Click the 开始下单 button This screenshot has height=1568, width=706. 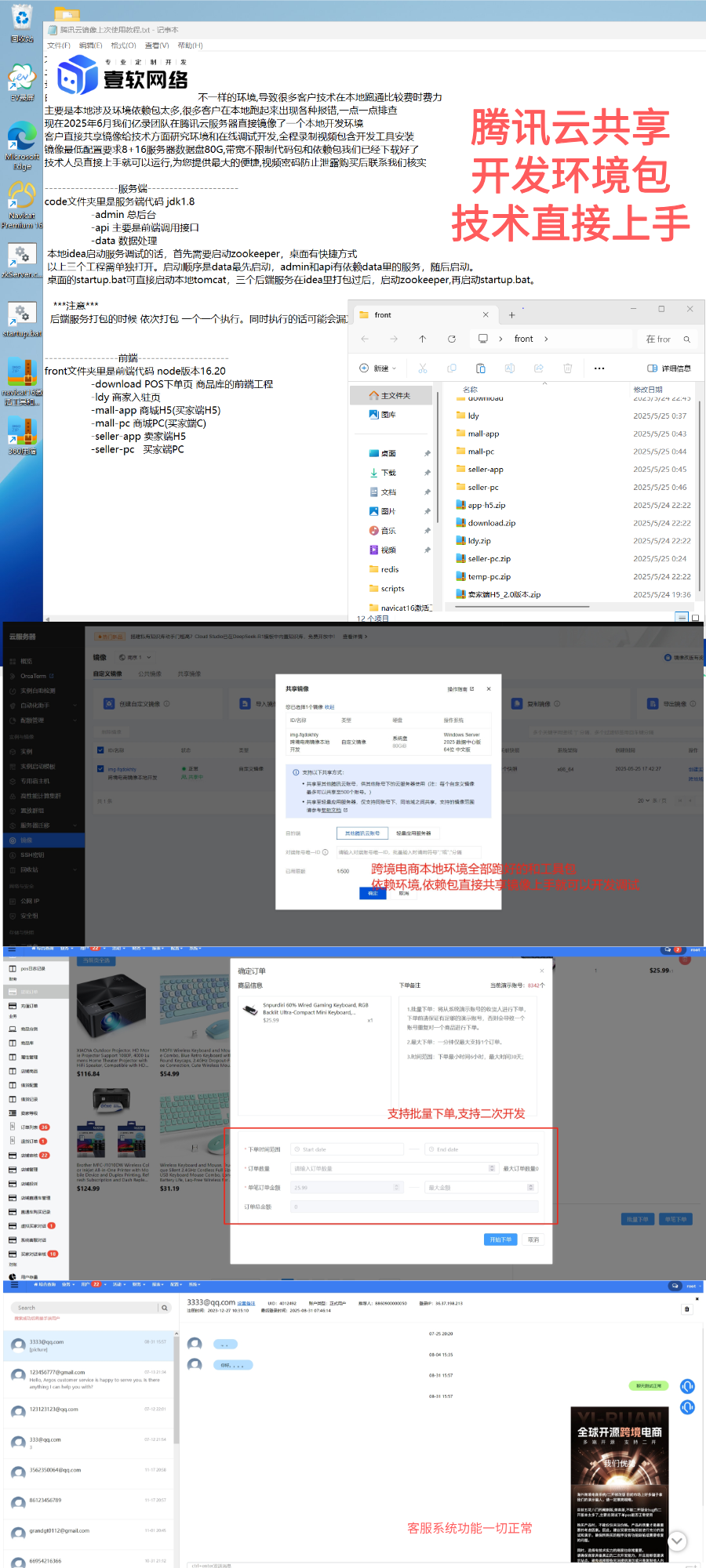[500, 1240]
